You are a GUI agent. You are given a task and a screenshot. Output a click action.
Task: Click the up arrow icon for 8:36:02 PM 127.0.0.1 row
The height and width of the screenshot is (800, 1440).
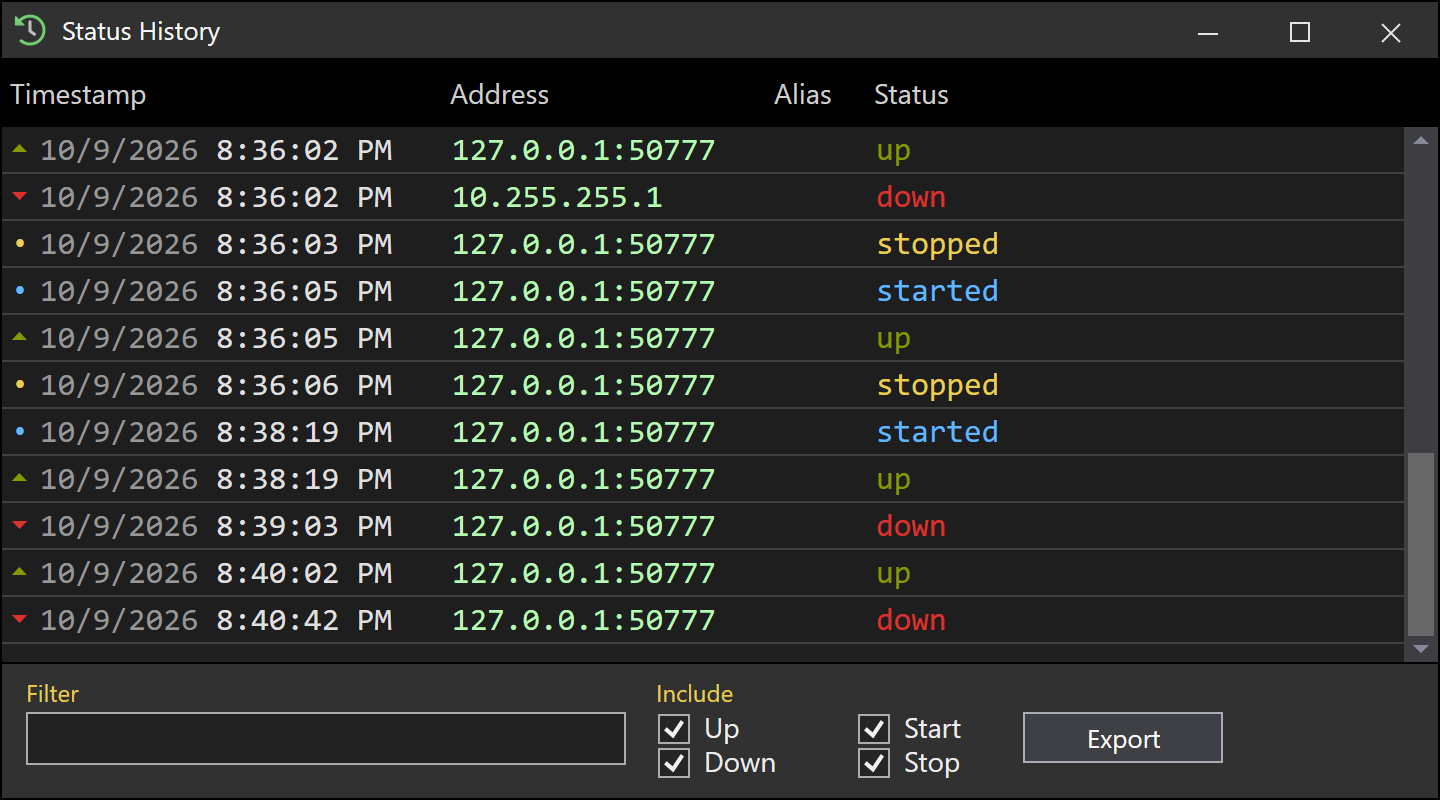coord(19,150)
